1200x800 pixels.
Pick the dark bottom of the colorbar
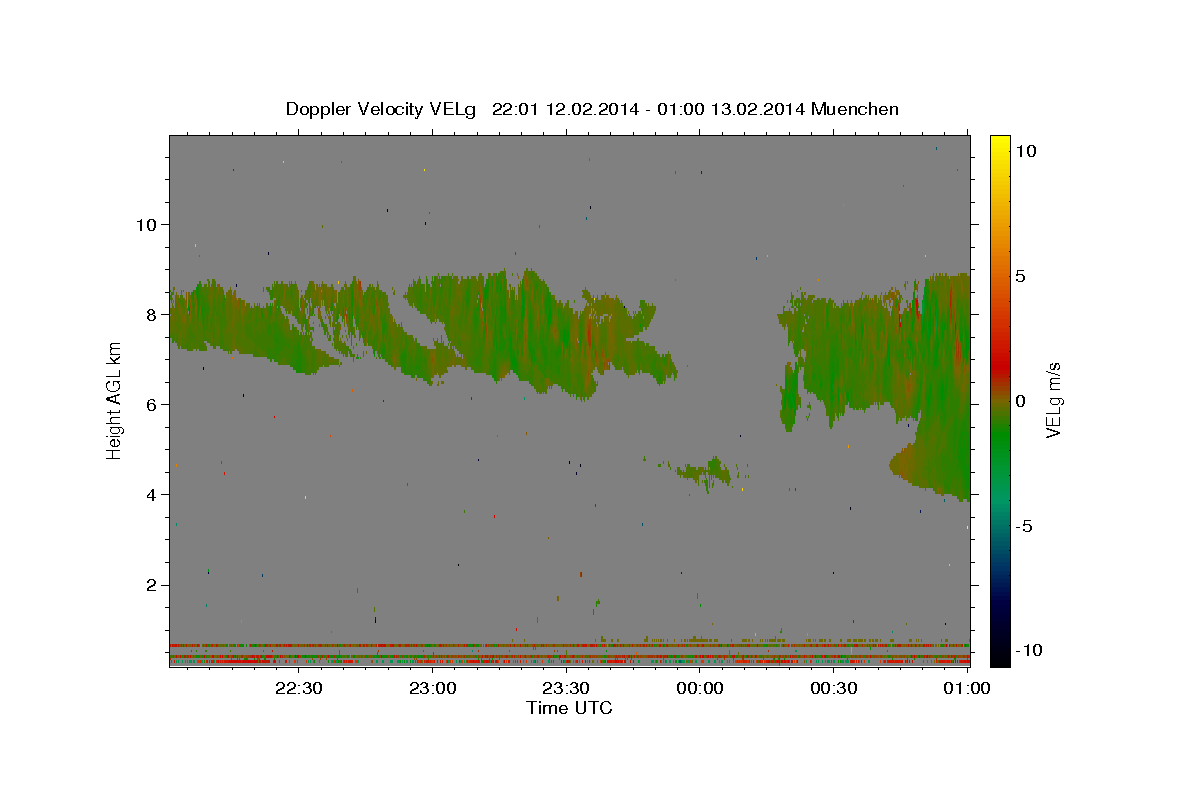point(1000,650)
